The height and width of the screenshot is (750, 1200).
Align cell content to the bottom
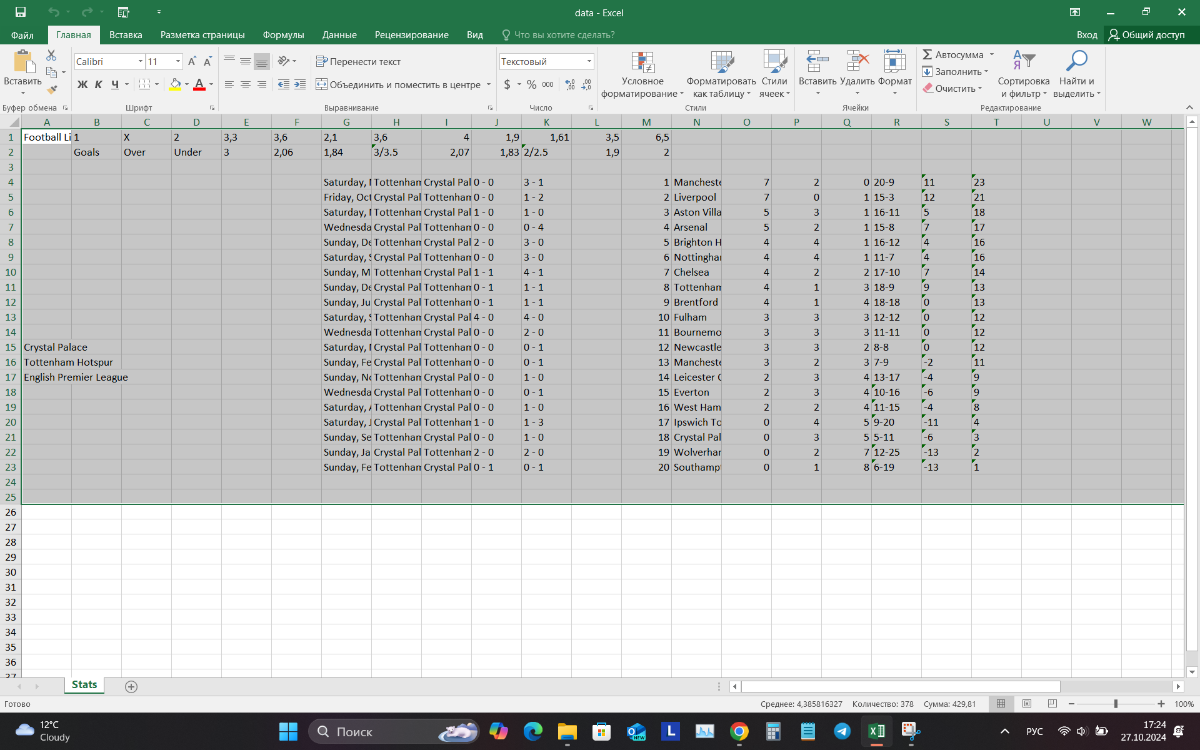point(262,61)
